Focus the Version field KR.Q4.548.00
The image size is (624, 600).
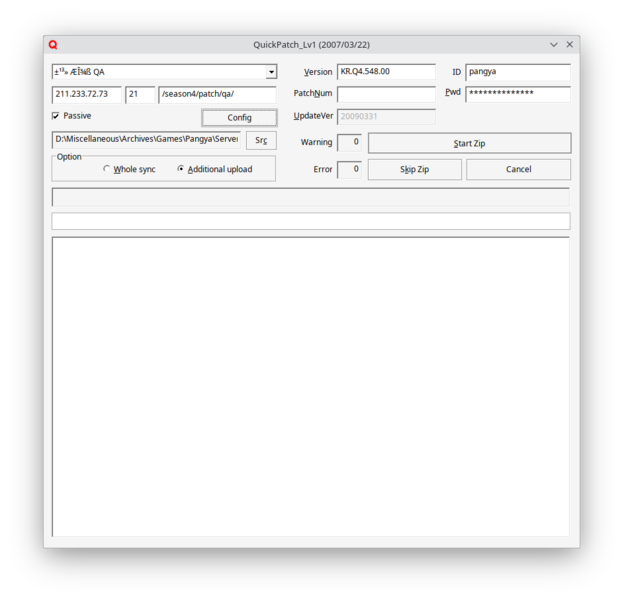386,72
